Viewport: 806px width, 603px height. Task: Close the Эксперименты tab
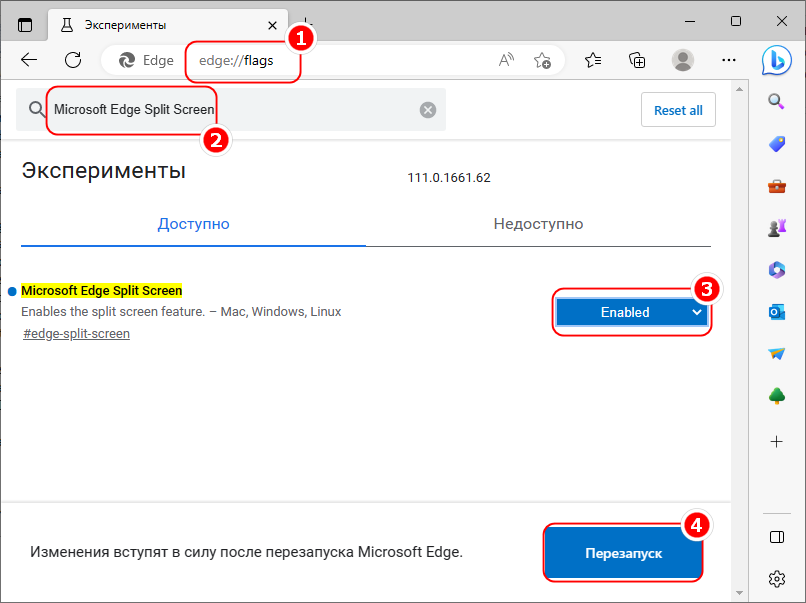tap(272, 25)
